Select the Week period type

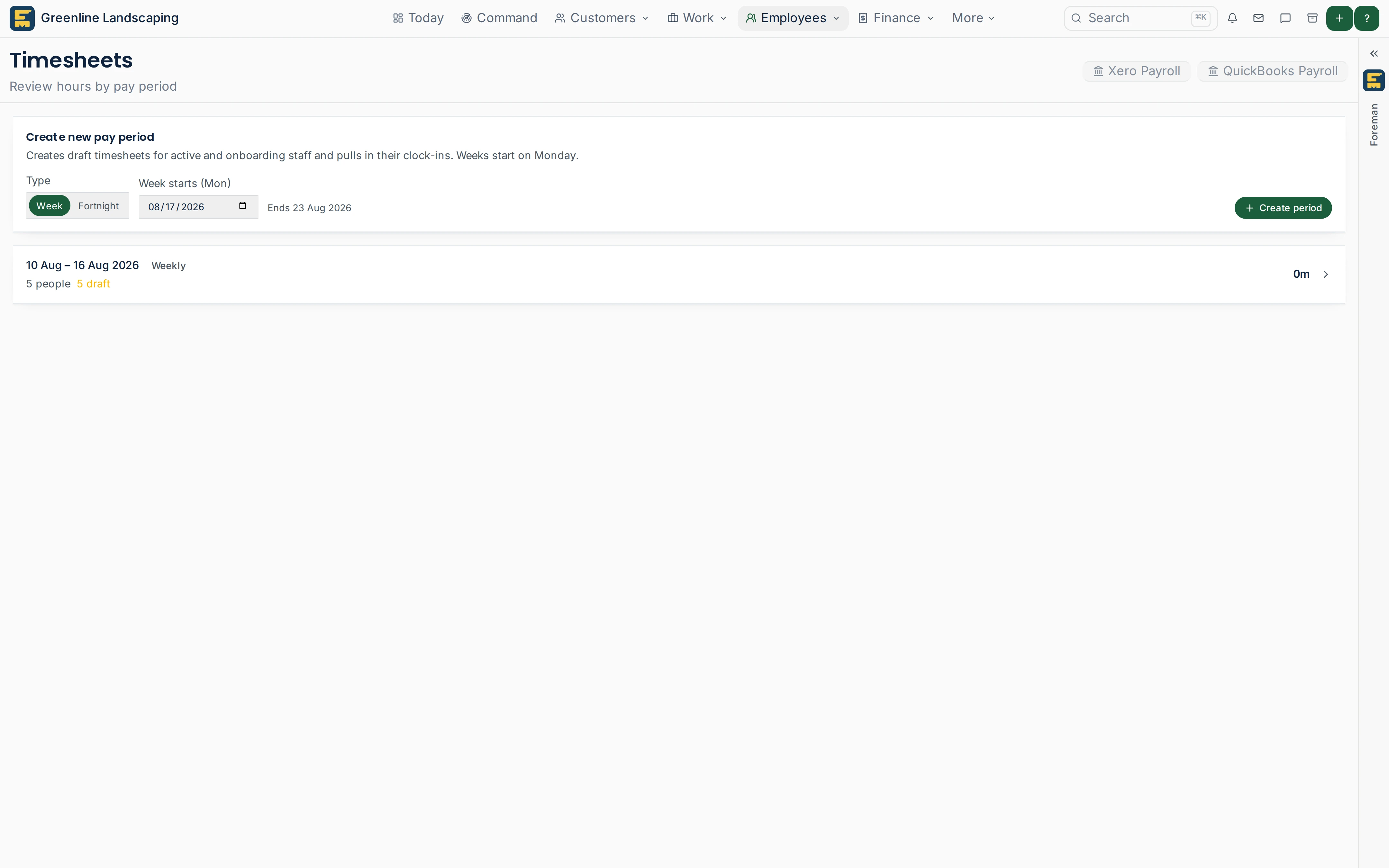pyautogui.click(x=50, y=205)
